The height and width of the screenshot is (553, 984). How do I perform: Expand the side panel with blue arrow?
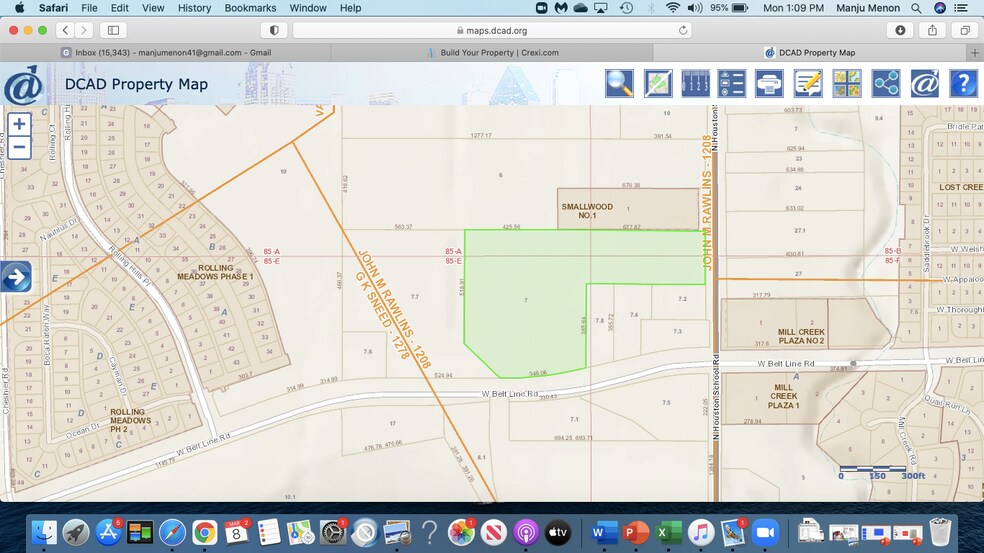click(16, 277)
